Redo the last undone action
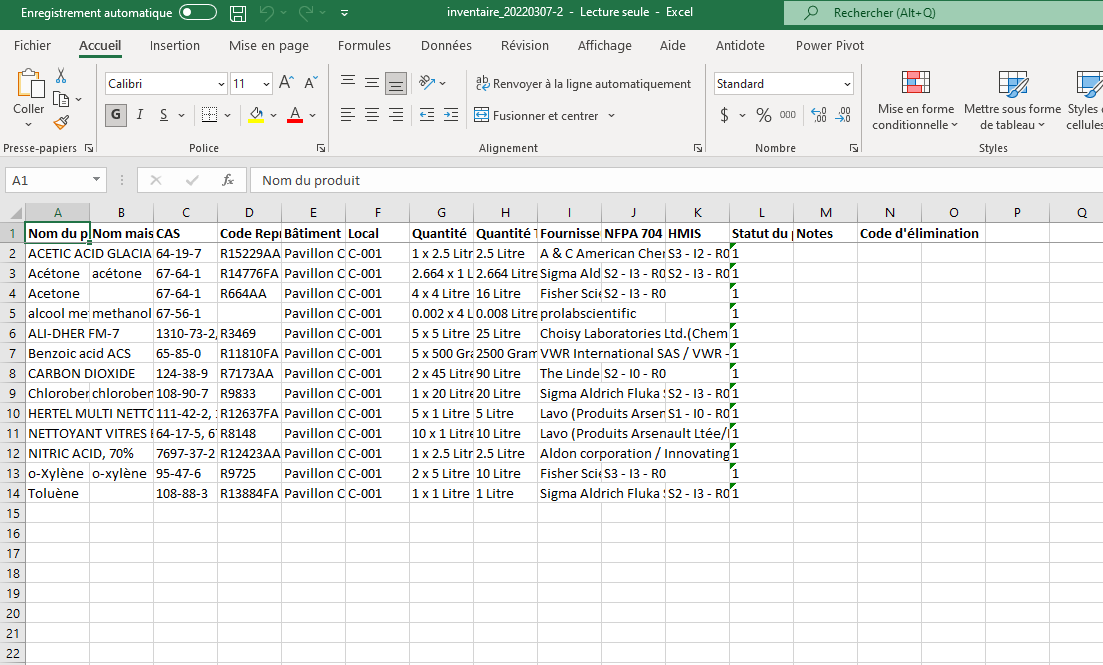The image size is (1103, 665). [x=306, y=13]
